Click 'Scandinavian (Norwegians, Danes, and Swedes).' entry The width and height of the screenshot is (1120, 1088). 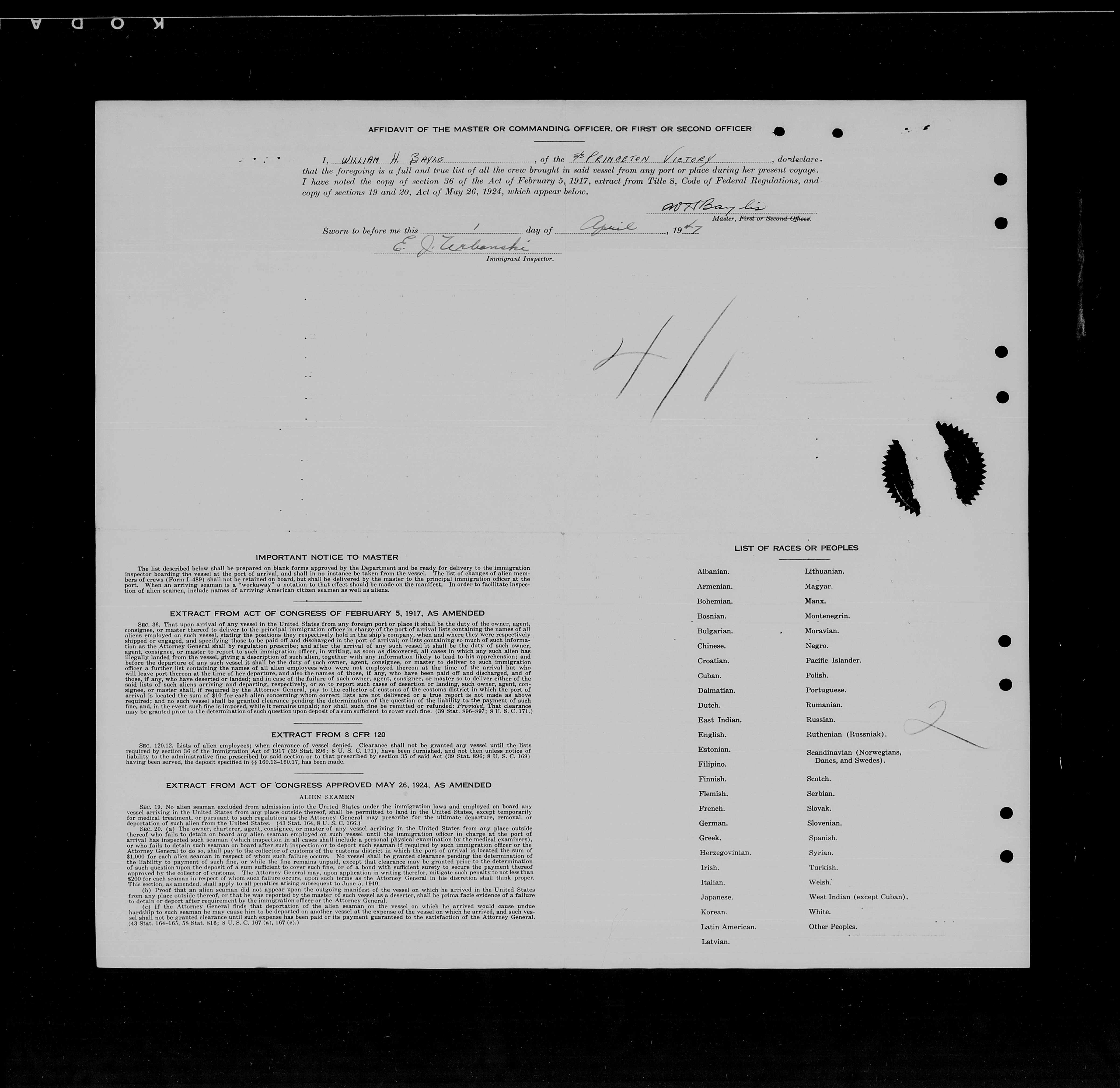[854, 757]
